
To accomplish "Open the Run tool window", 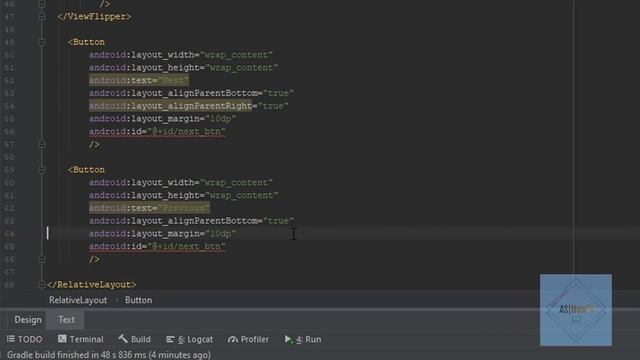I will pos(303,339).
